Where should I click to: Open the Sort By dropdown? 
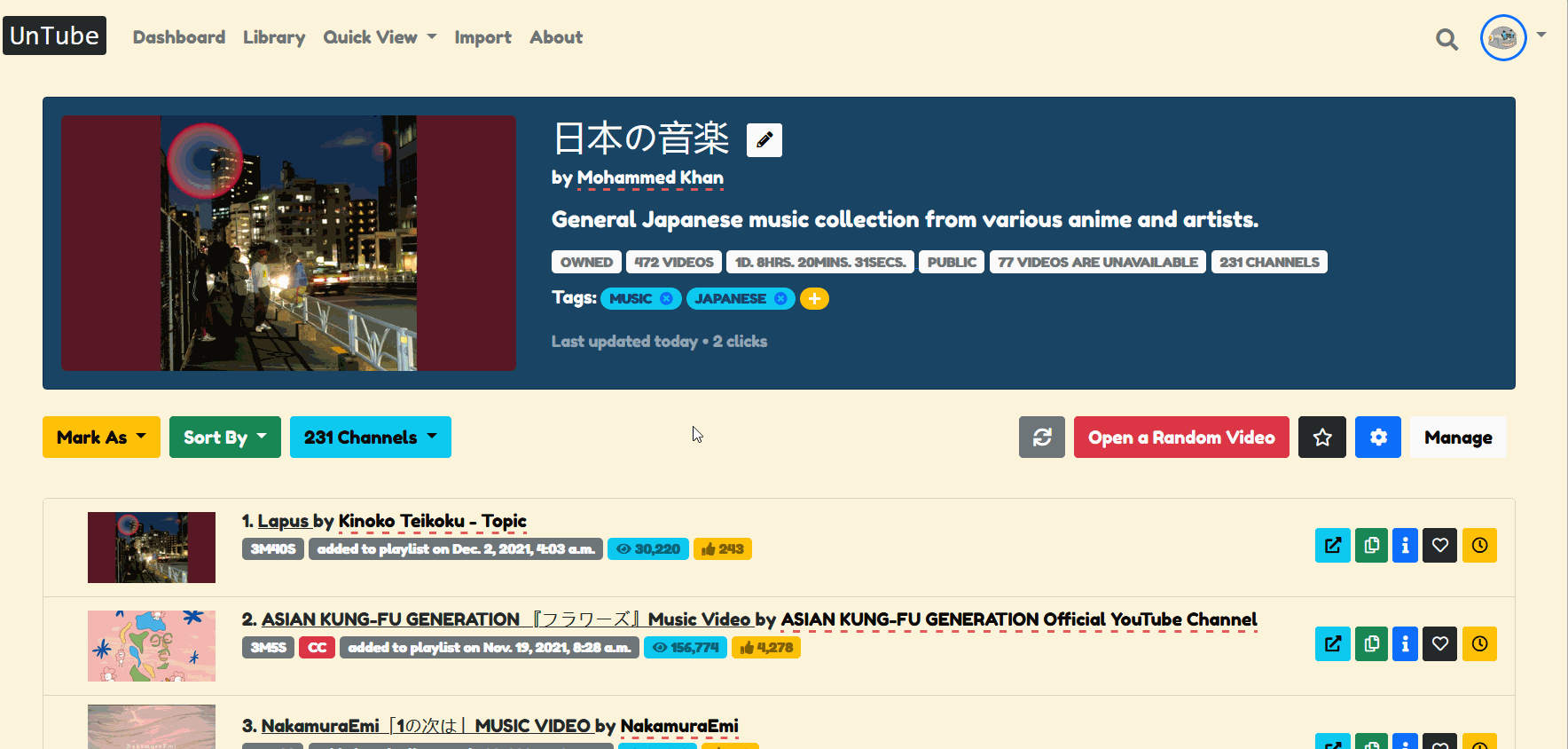coord(225,437)
